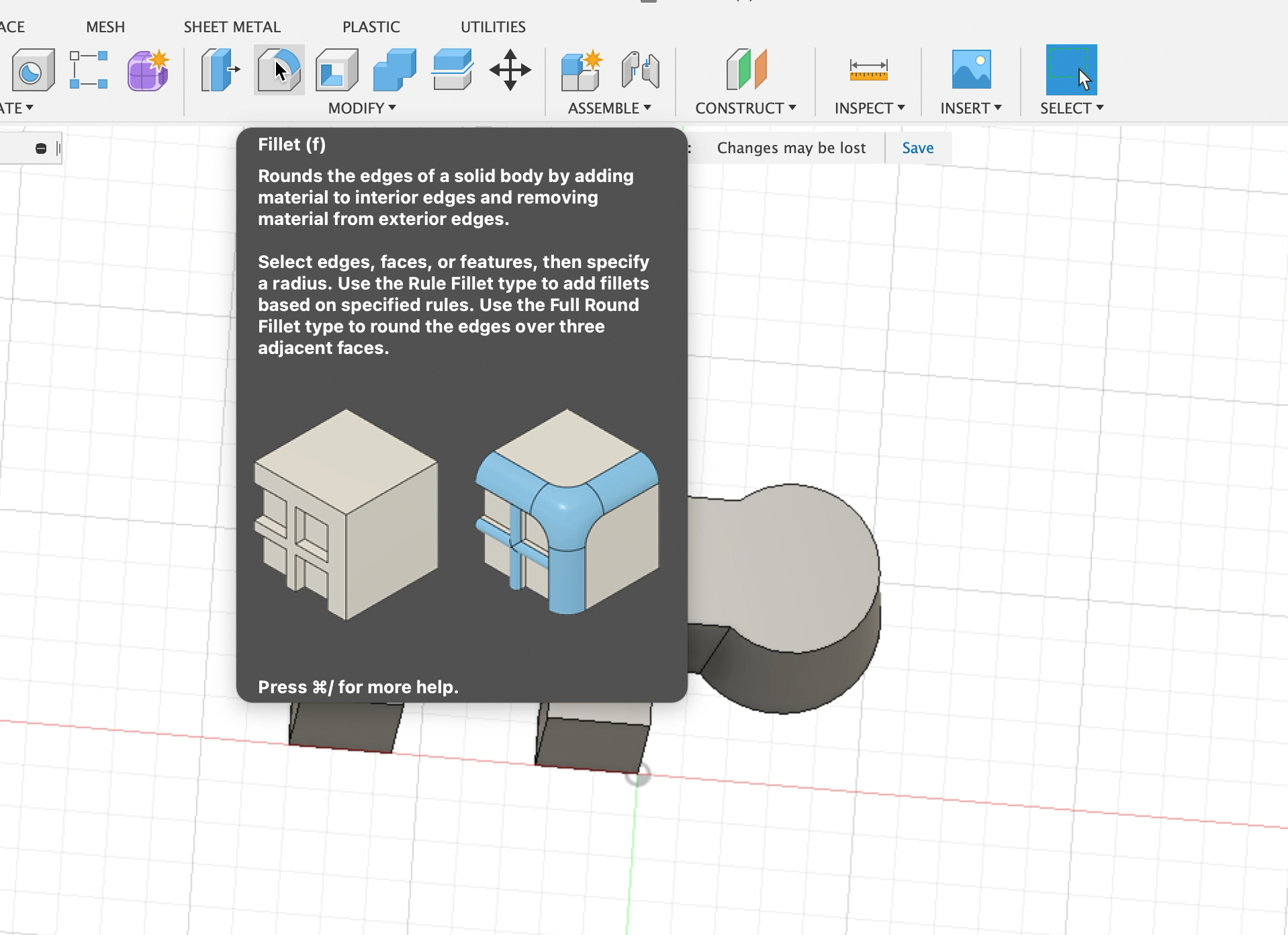
Task: Open the UTILITIES tab
Action: pos(493,27)
